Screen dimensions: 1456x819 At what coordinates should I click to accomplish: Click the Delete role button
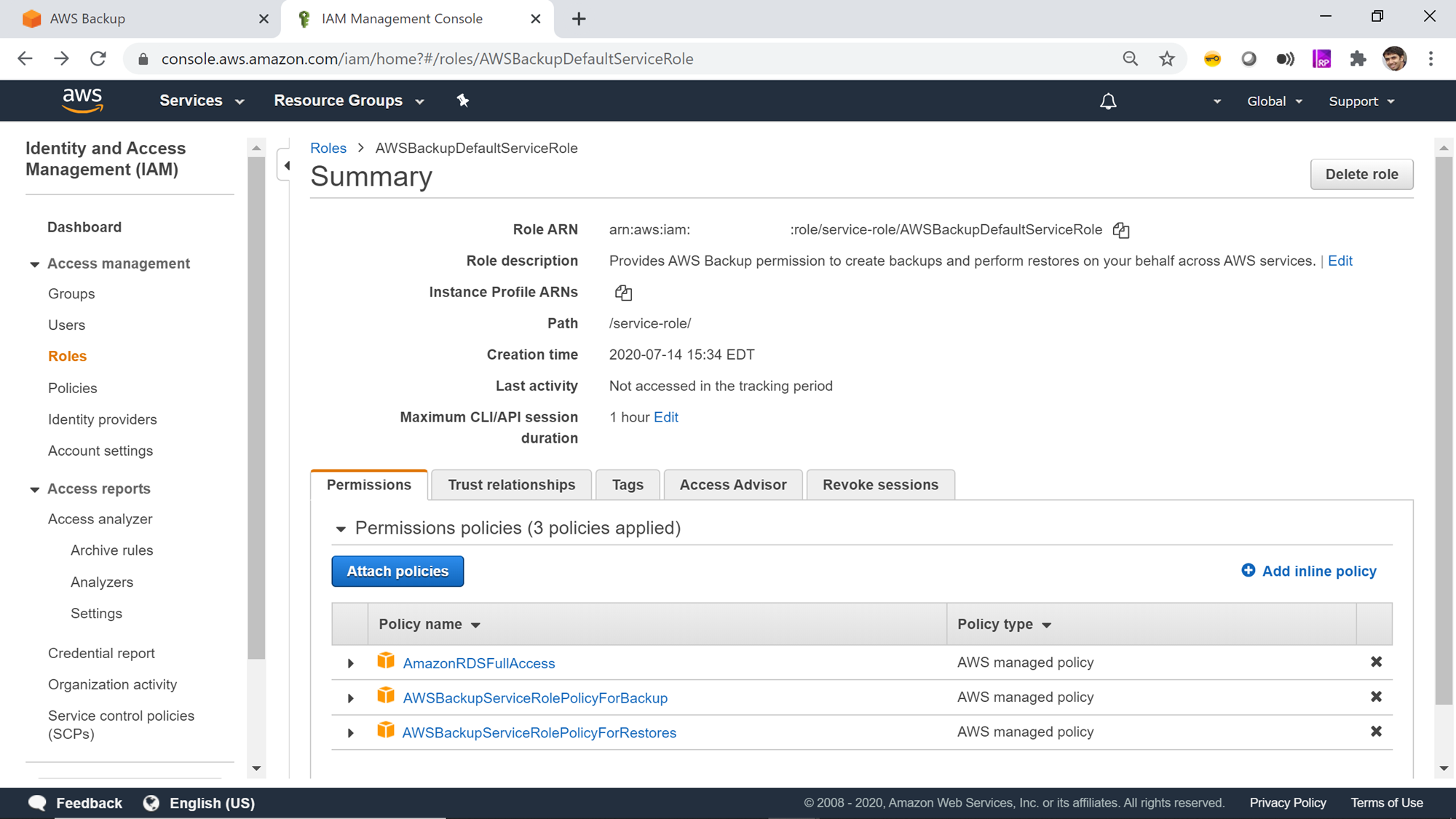1361,174
